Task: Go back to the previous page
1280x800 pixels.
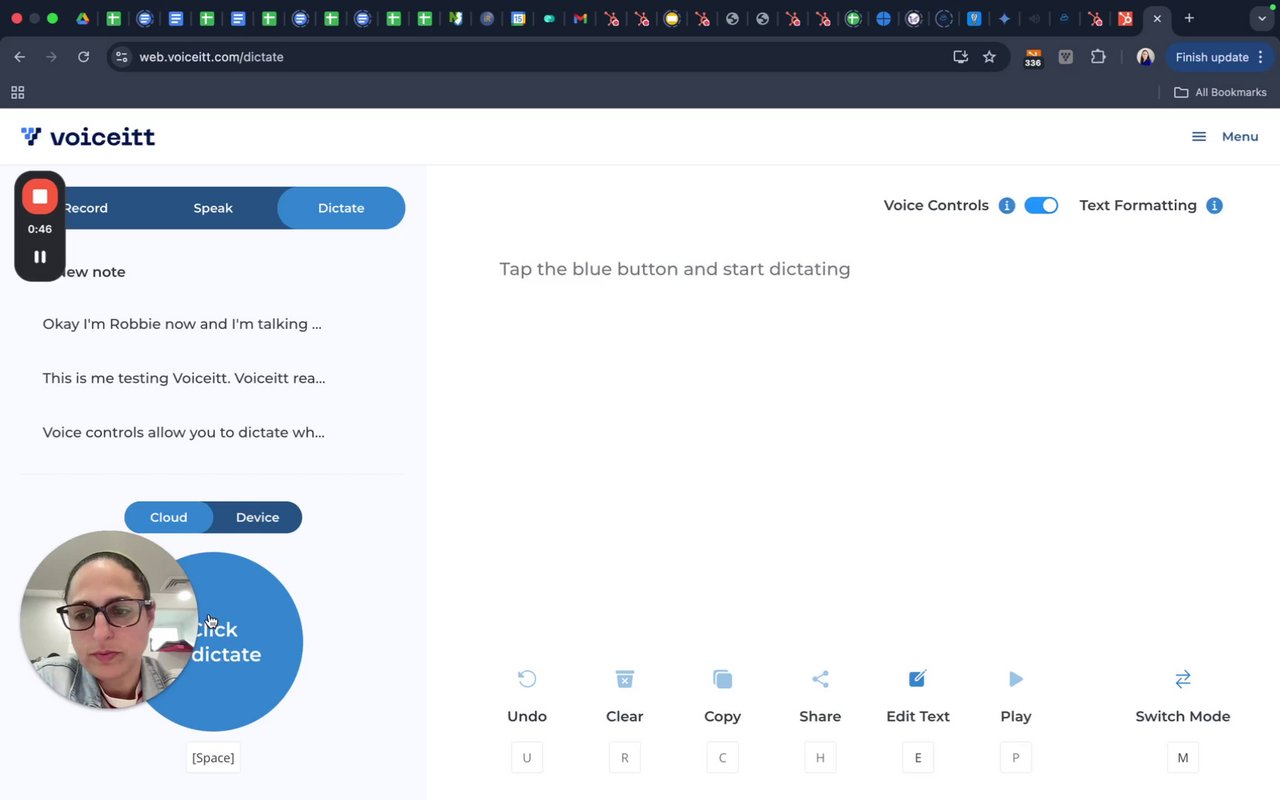Action: [x=19, y=57]
